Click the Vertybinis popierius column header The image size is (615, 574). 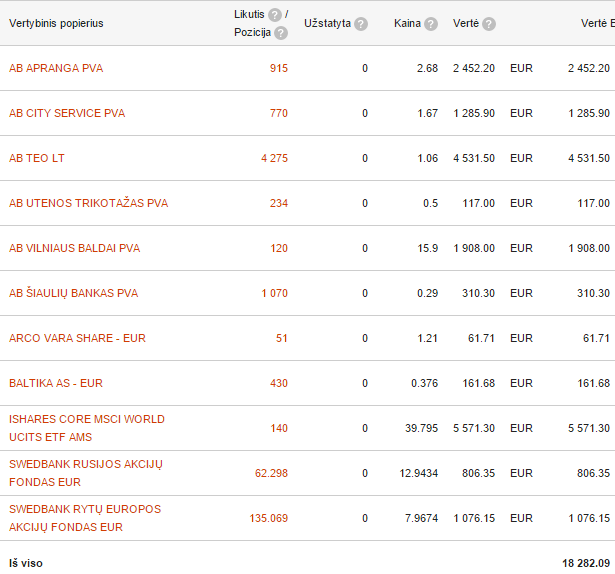click(x=56, y=24)
